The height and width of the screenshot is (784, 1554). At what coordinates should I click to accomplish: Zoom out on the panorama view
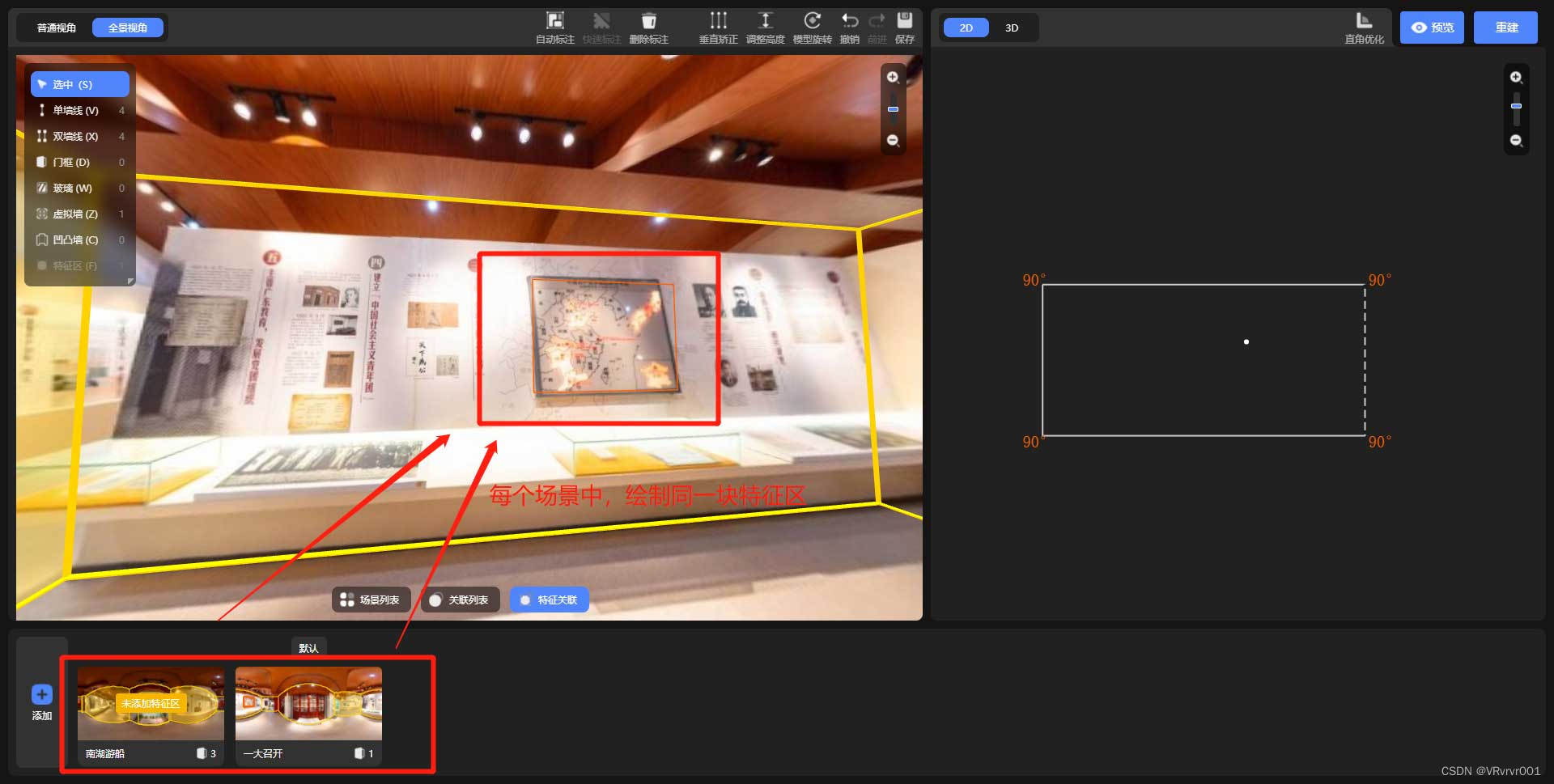click(x=893, y=141)
